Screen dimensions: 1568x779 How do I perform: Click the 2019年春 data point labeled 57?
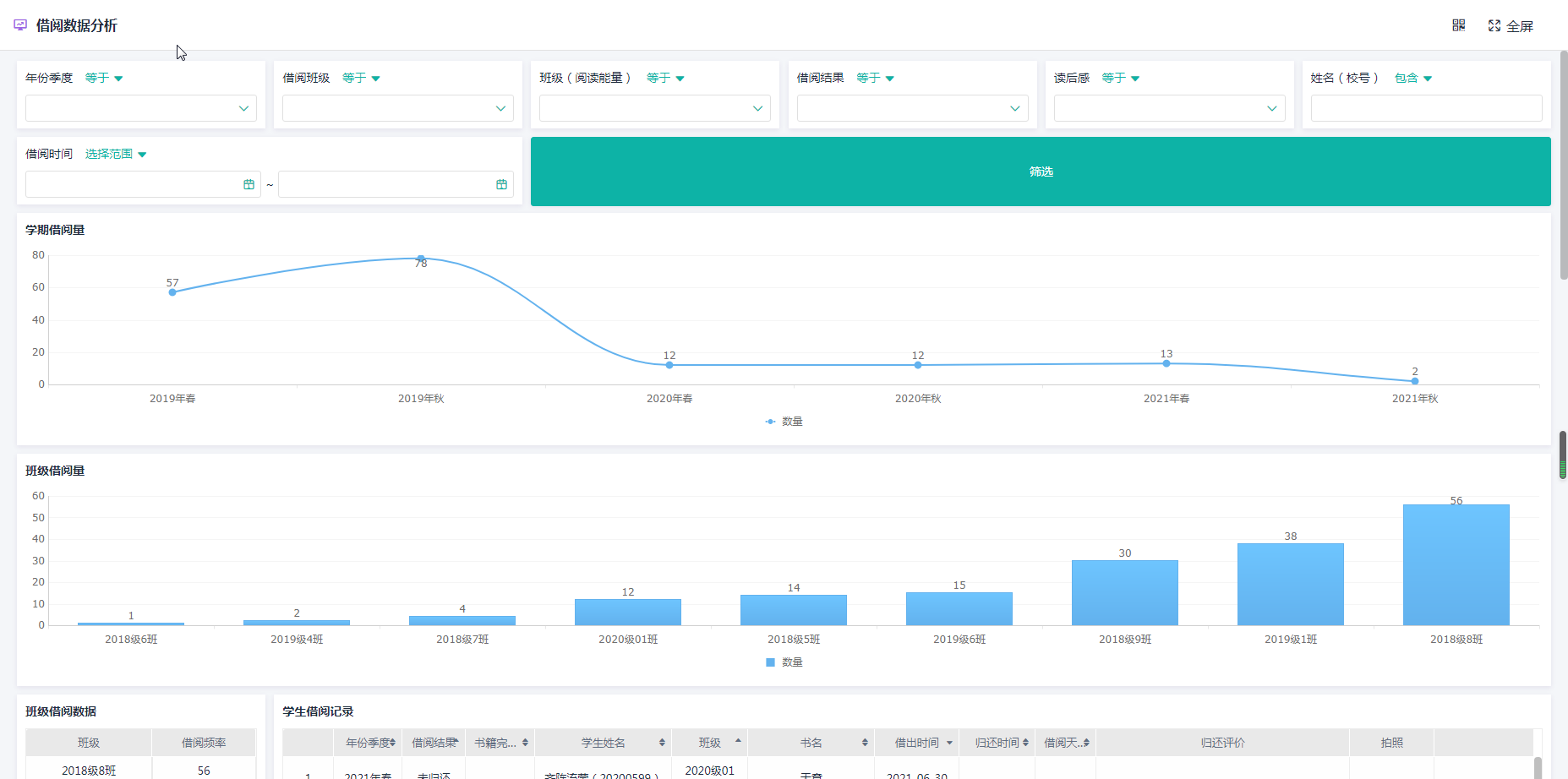[x=172, y=292]
